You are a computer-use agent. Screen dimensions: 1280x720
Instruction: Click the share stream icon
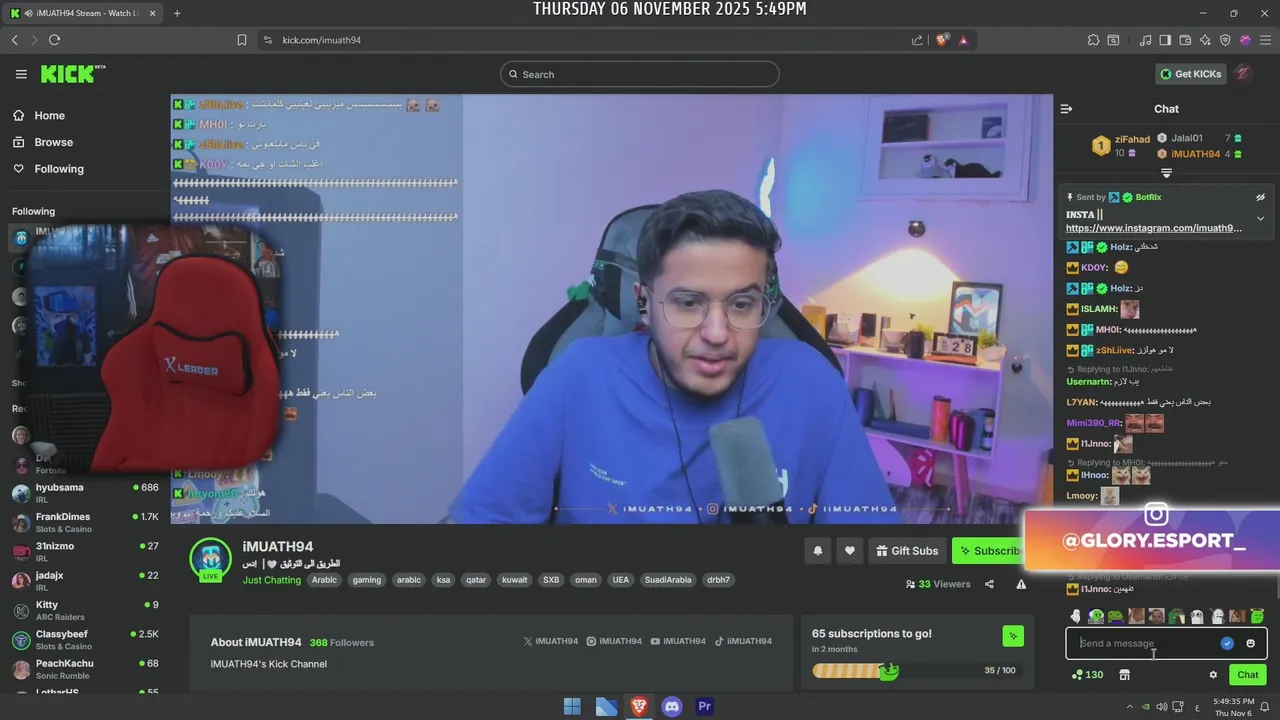[989, 584]
